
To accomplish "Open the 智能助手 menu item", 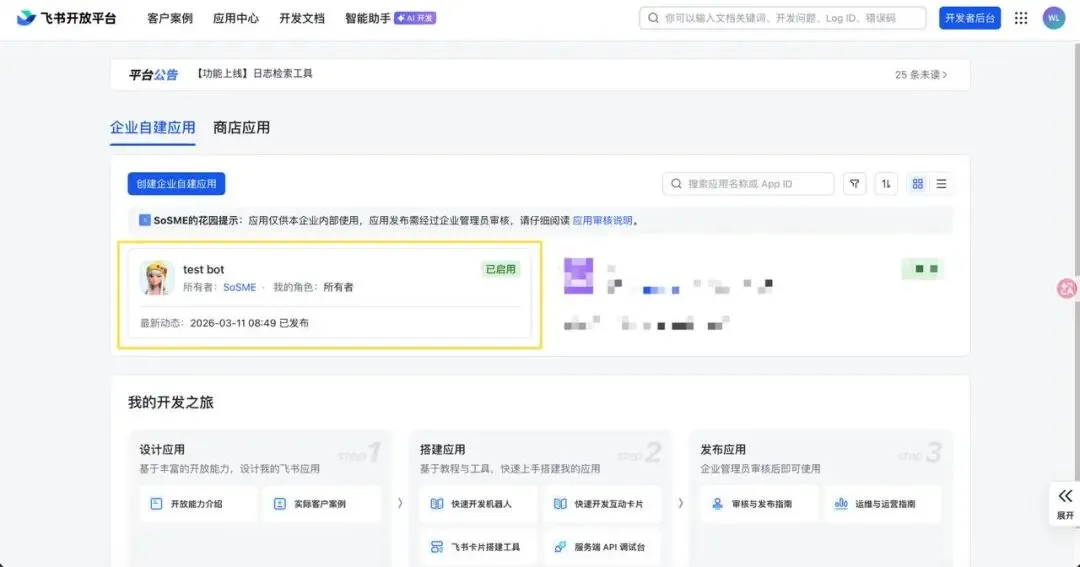I will [368, 19].
